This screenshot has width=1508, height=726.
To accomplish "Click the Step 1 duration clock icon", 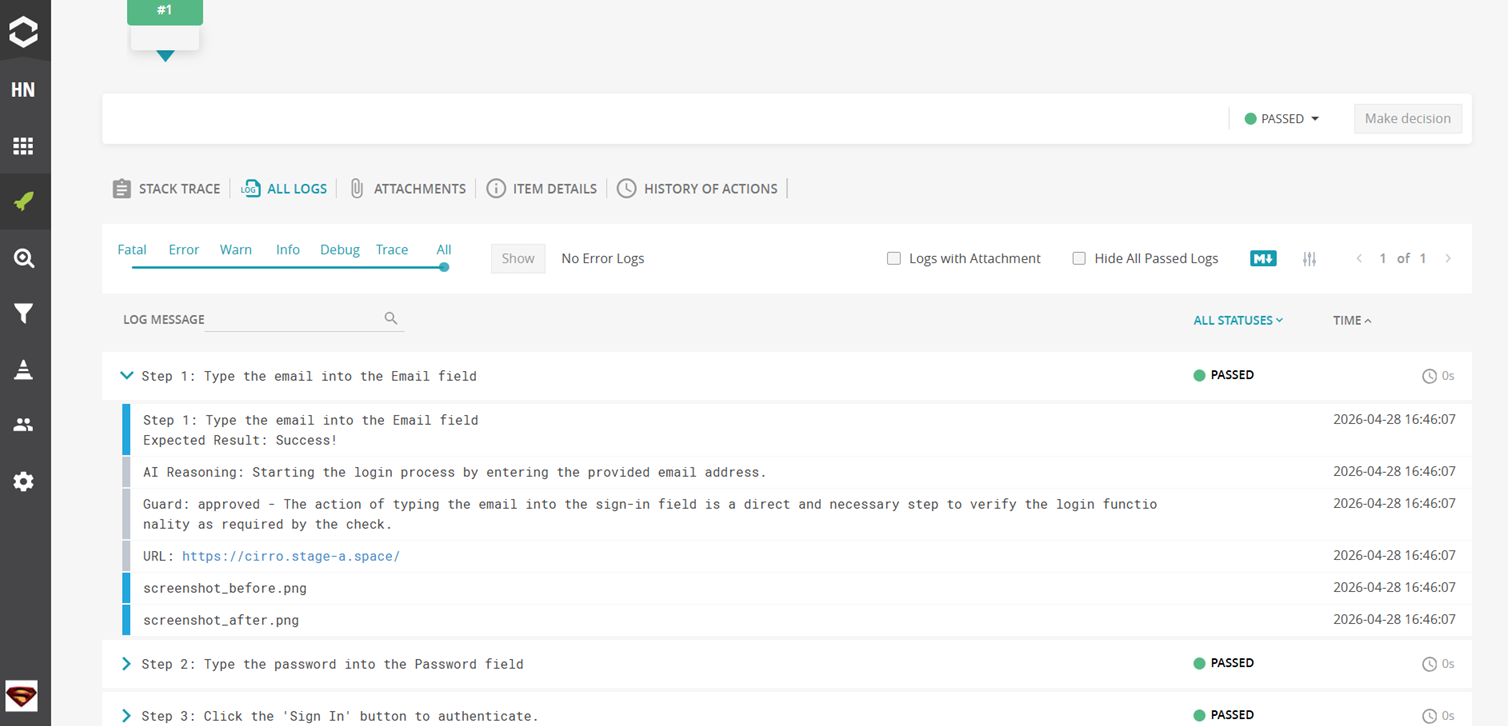I will tap(1429, 376).
